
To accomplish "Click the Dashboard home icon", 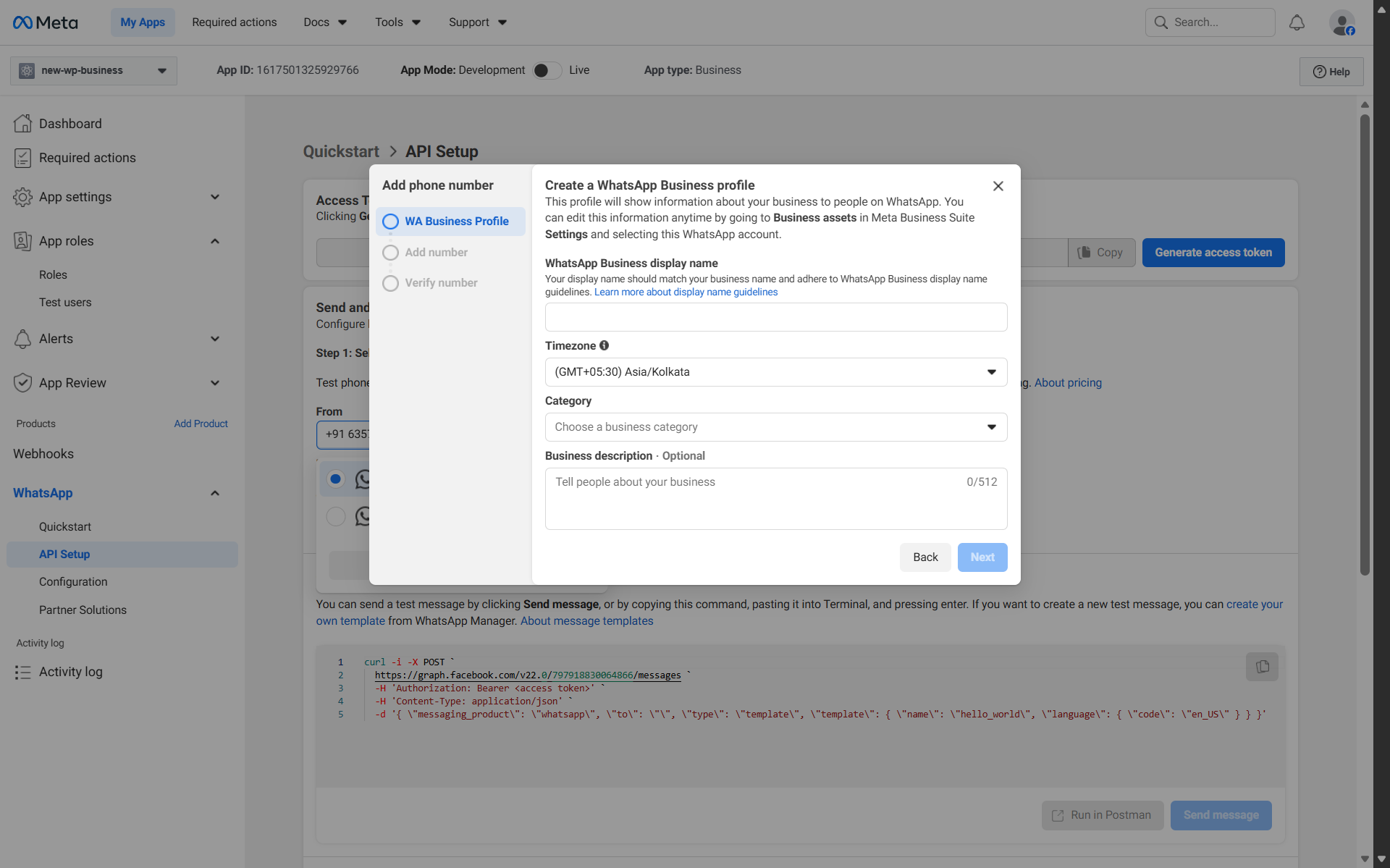I will coord(22,124).
